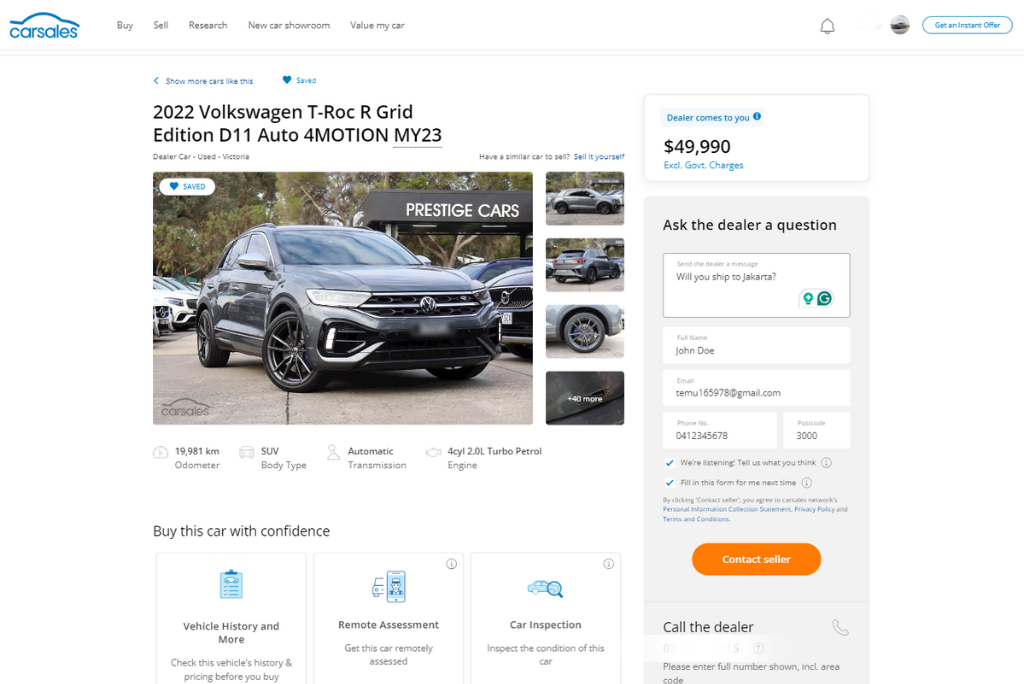Click the notification bell icon

pos(827,26)
